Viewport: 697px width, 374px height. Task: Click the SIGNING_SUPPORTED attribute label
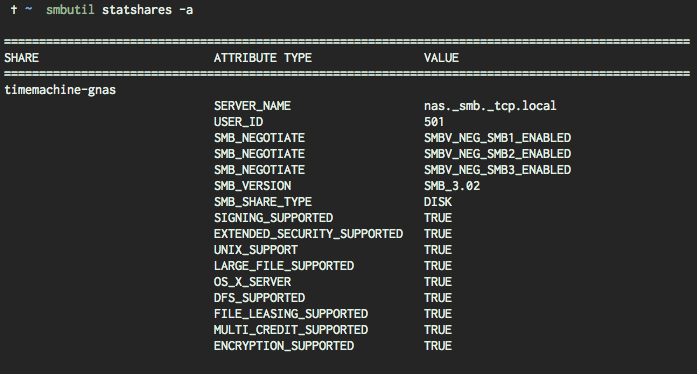pyautogui.click(x=273, y=218)
